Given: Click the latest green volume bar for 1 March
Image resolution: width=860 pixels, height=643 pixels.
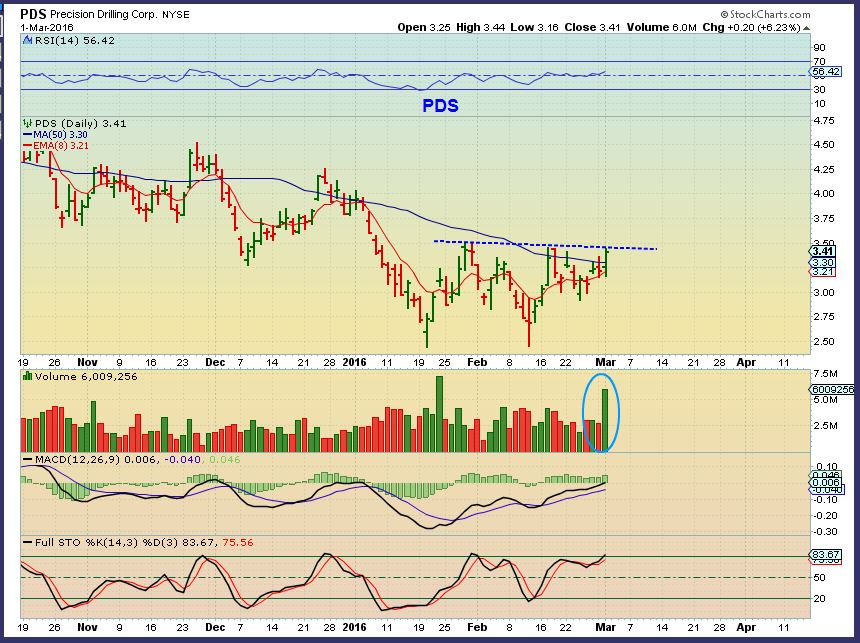Looking at the screenshot, I should tap(605, 420).
